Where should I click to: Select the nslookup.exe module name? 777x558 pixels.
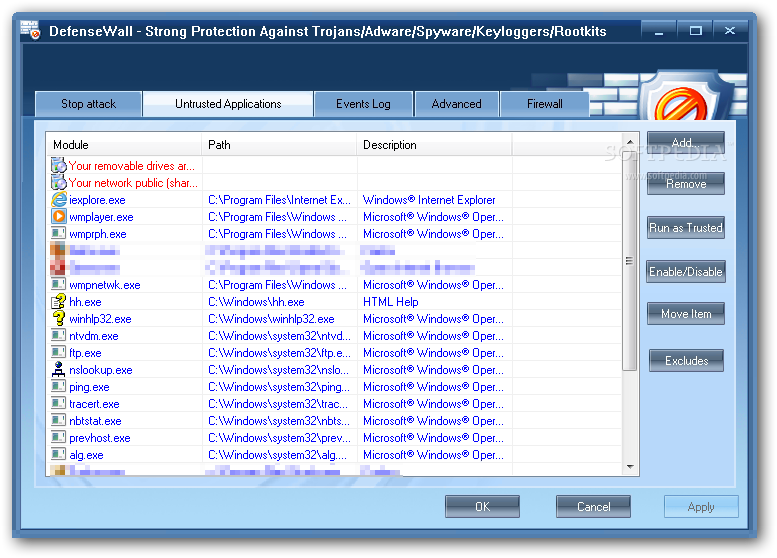[x=101, y=370]
